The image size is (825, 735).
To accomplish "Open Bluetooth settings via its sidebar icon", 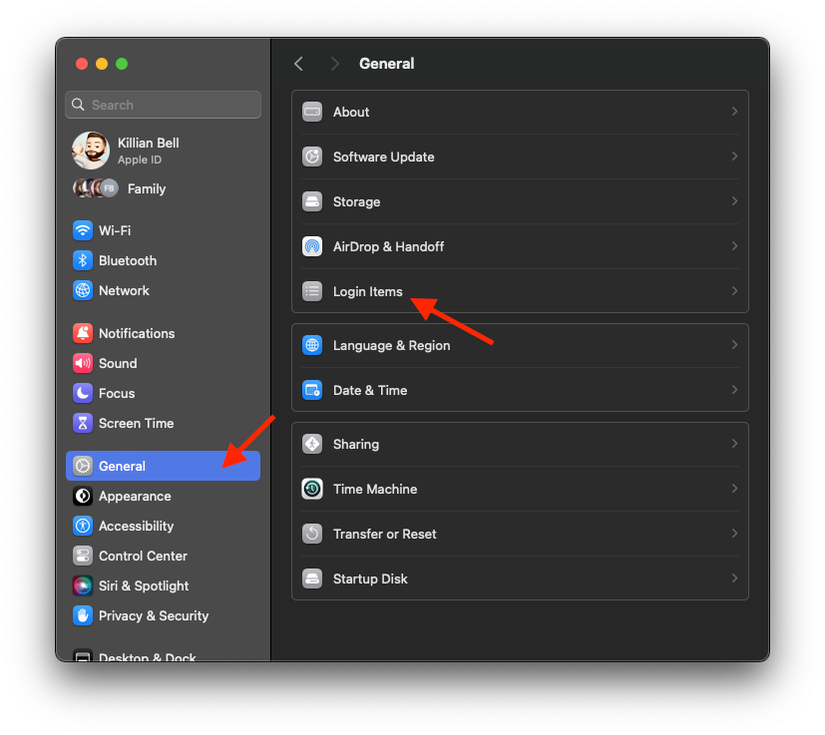I will (82, 260).
